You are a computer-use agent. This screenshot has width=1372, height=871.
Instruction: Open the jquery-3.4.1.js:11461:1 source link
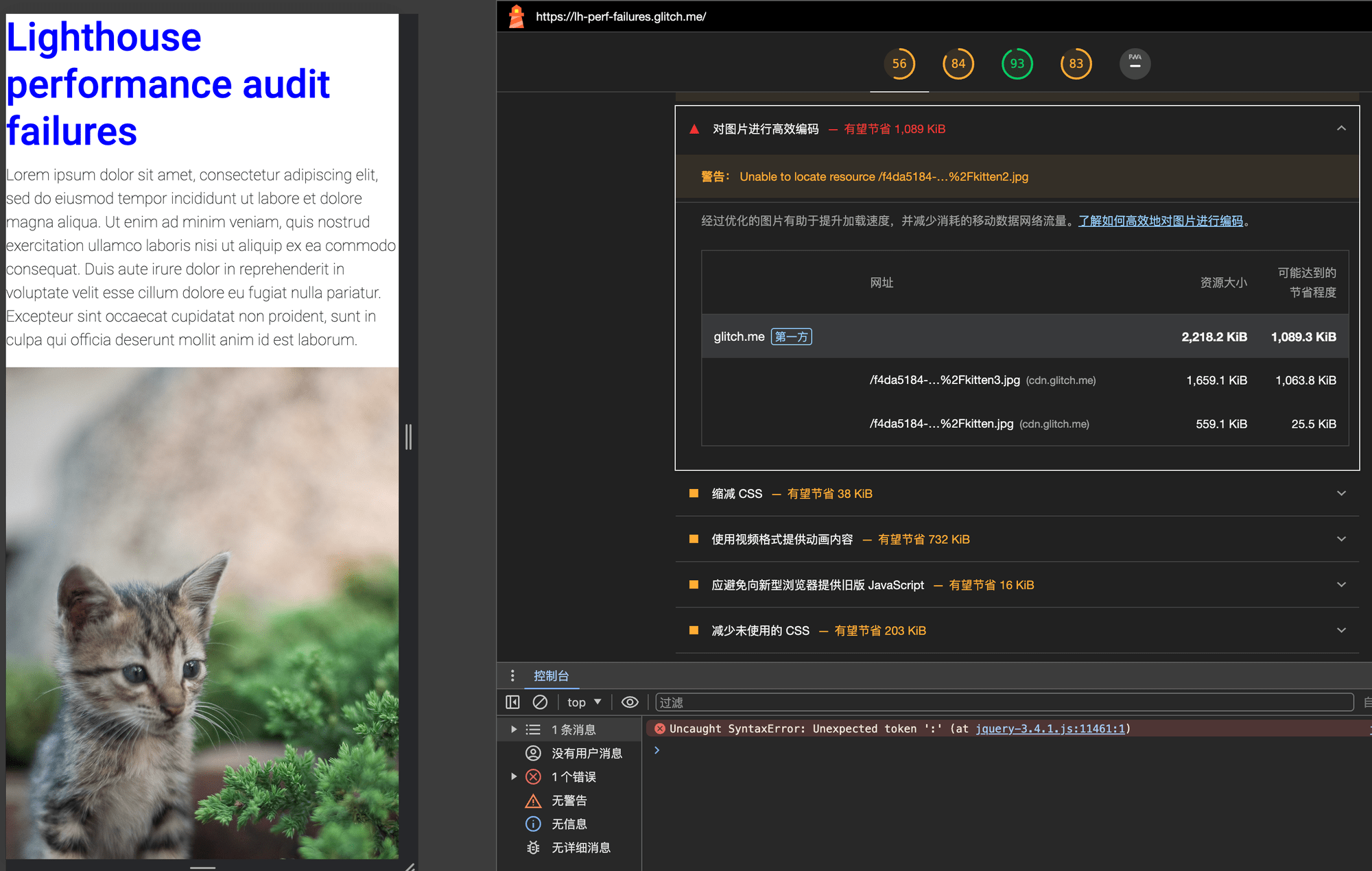tap(1050, 728)
